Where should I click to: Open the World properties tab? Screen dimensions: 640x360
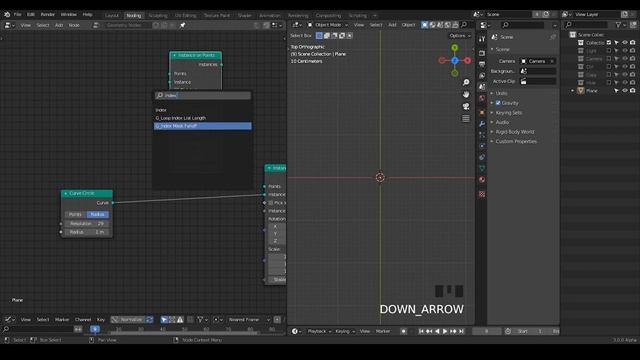[x=482, y=98]
